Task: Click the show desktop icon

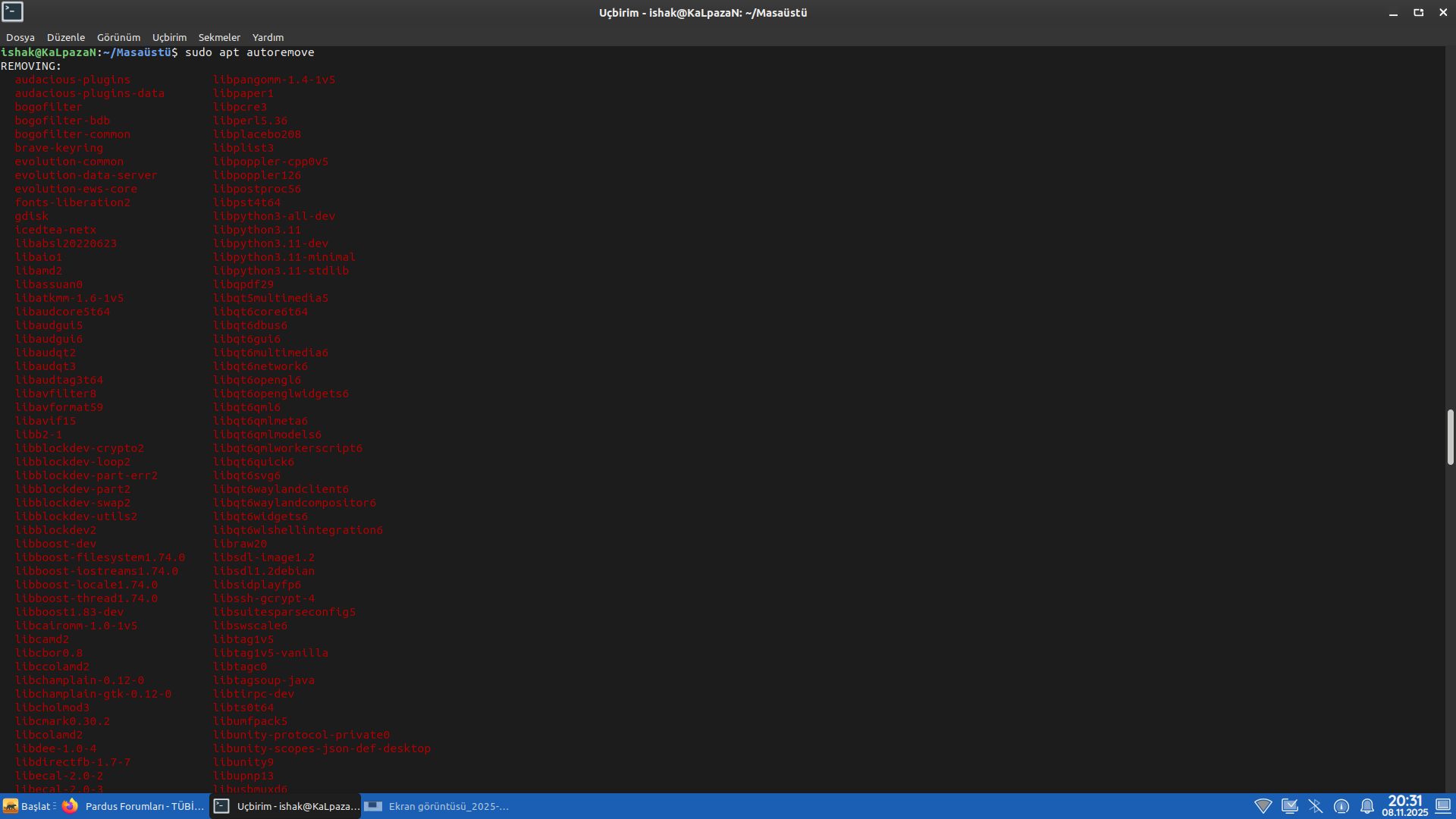Action: [x=1443, y=806]
